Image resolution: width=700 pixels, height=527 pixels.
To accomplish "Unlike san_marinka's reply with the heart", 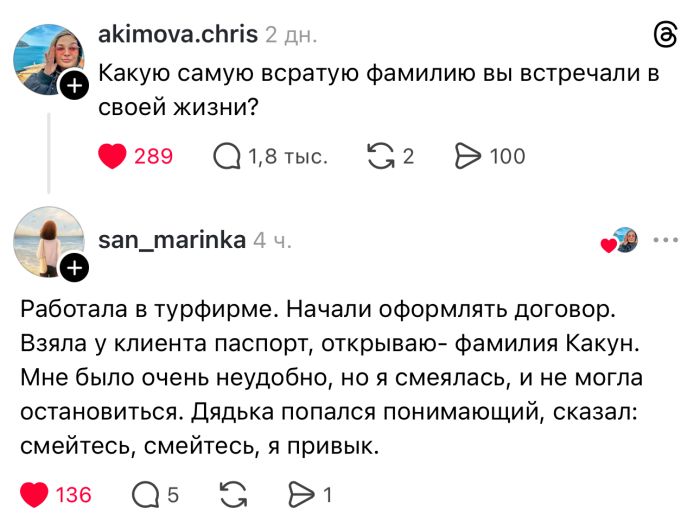I will [x=35, y=494].
